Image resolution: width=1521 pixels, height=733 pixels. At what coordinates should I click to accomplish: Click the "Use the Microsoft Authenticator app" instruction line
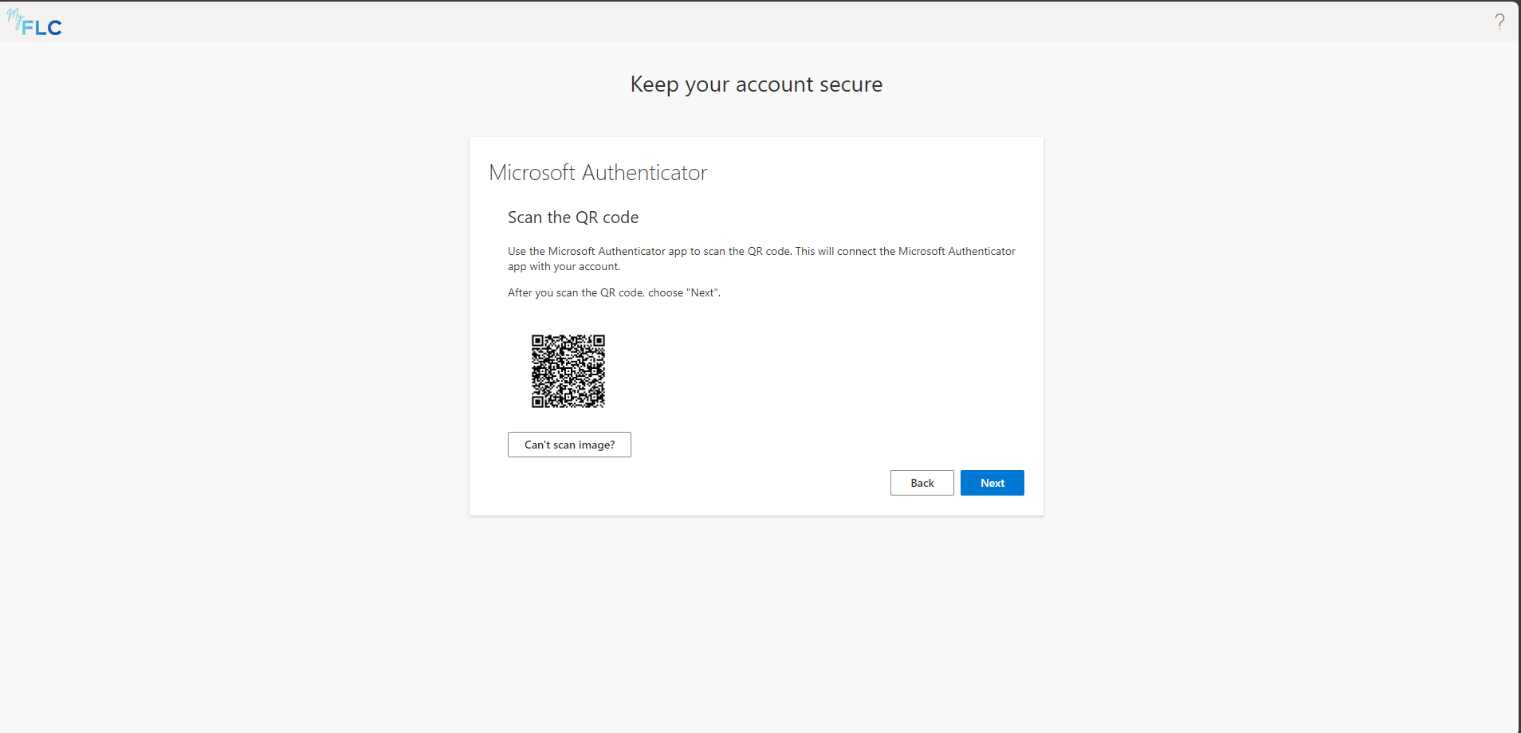(x=761, y=251)
